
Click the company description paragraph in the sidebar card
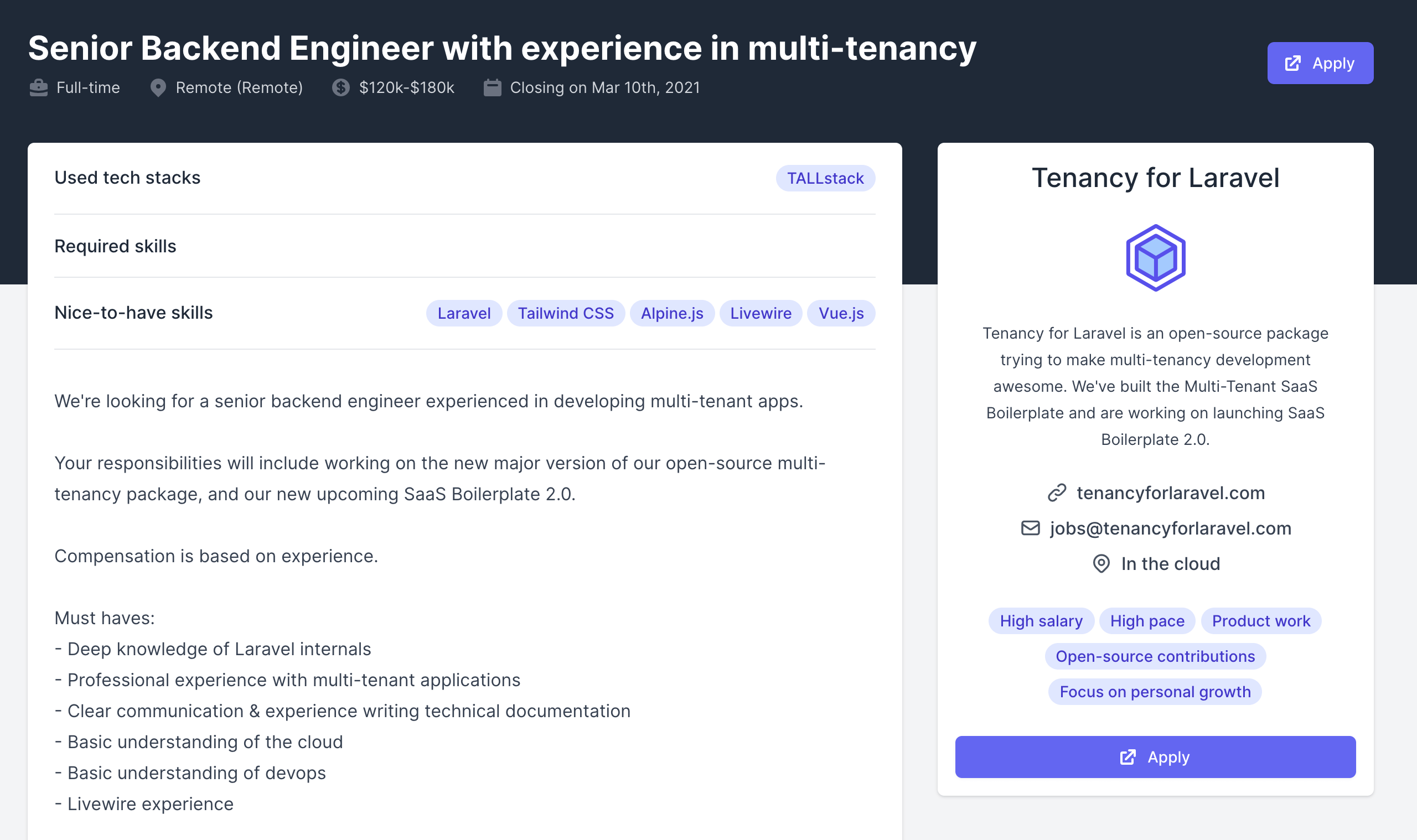tap(1155, 386)
